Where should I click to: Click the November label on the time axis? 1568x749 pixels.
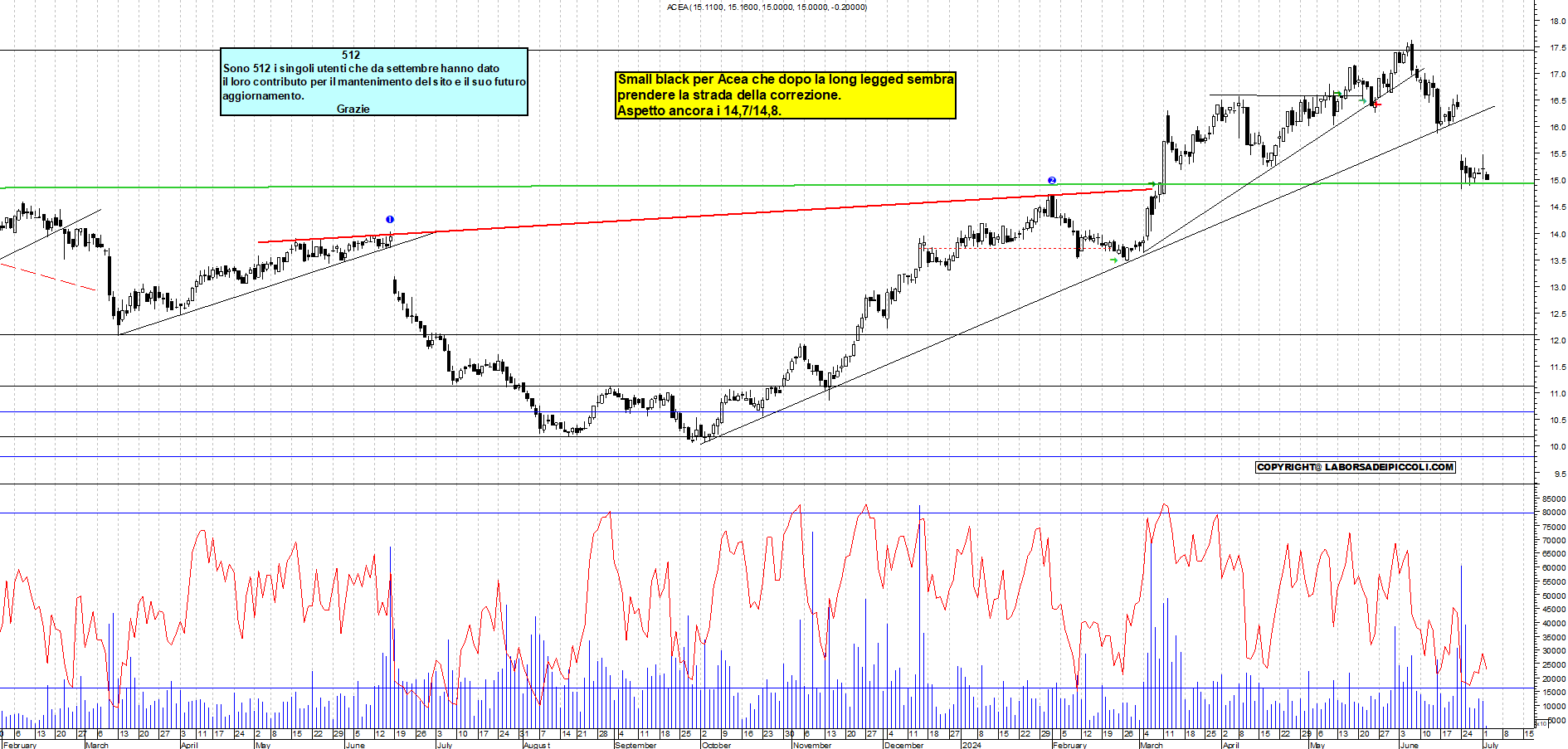tap(812, 745)
